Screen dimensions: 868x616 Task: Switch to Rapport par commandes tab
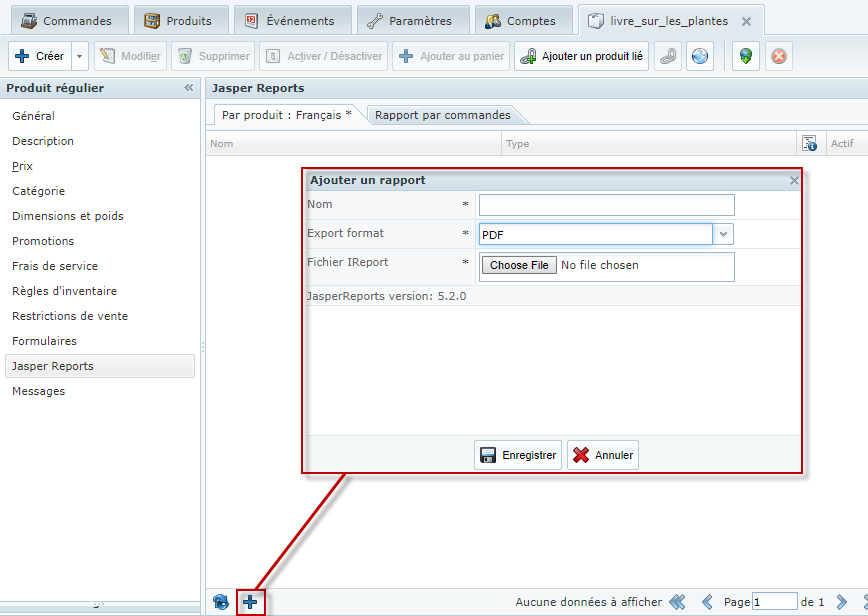tap(443, 115)
